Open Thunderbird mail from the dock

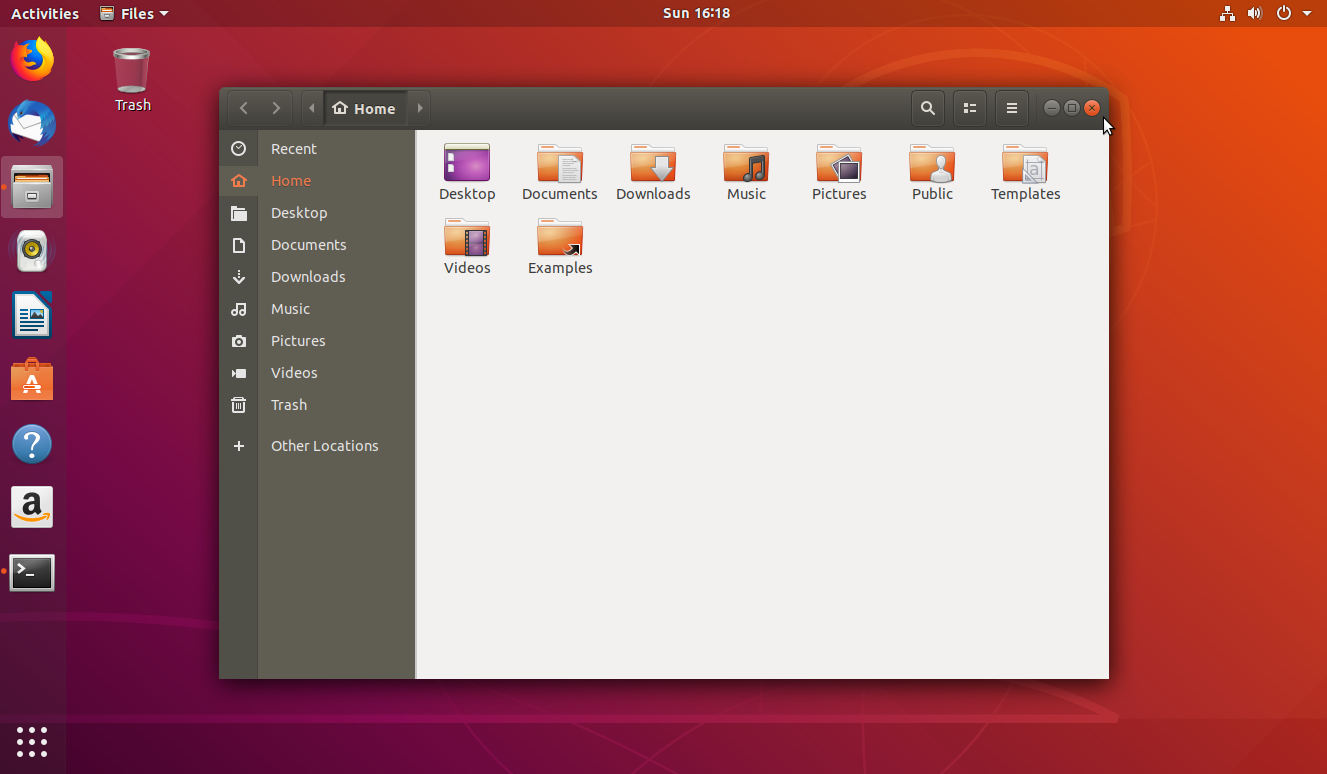pyautogui.click(x=32, y=123)
